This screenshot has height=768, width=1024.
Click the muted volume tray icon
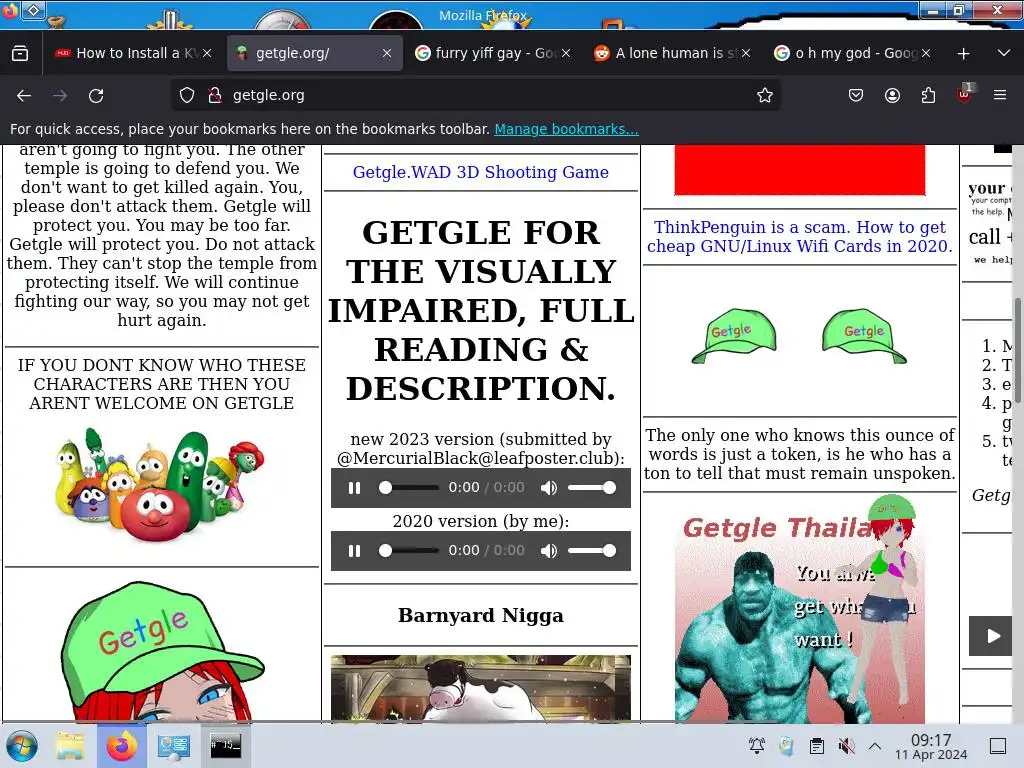tap(846, 746)
